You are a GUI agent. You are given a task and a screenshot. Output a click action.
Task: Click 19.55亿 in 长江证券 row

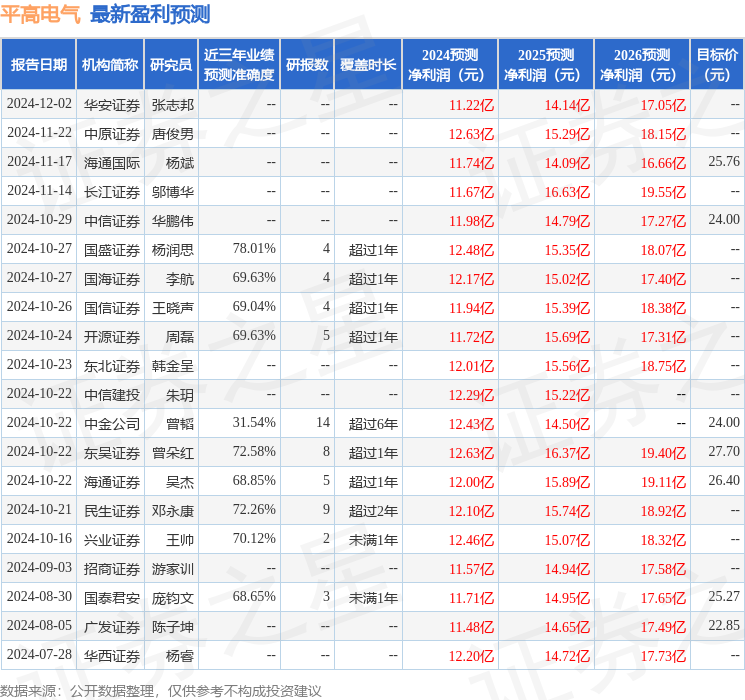pyautogui.click(x=663, y=192)
